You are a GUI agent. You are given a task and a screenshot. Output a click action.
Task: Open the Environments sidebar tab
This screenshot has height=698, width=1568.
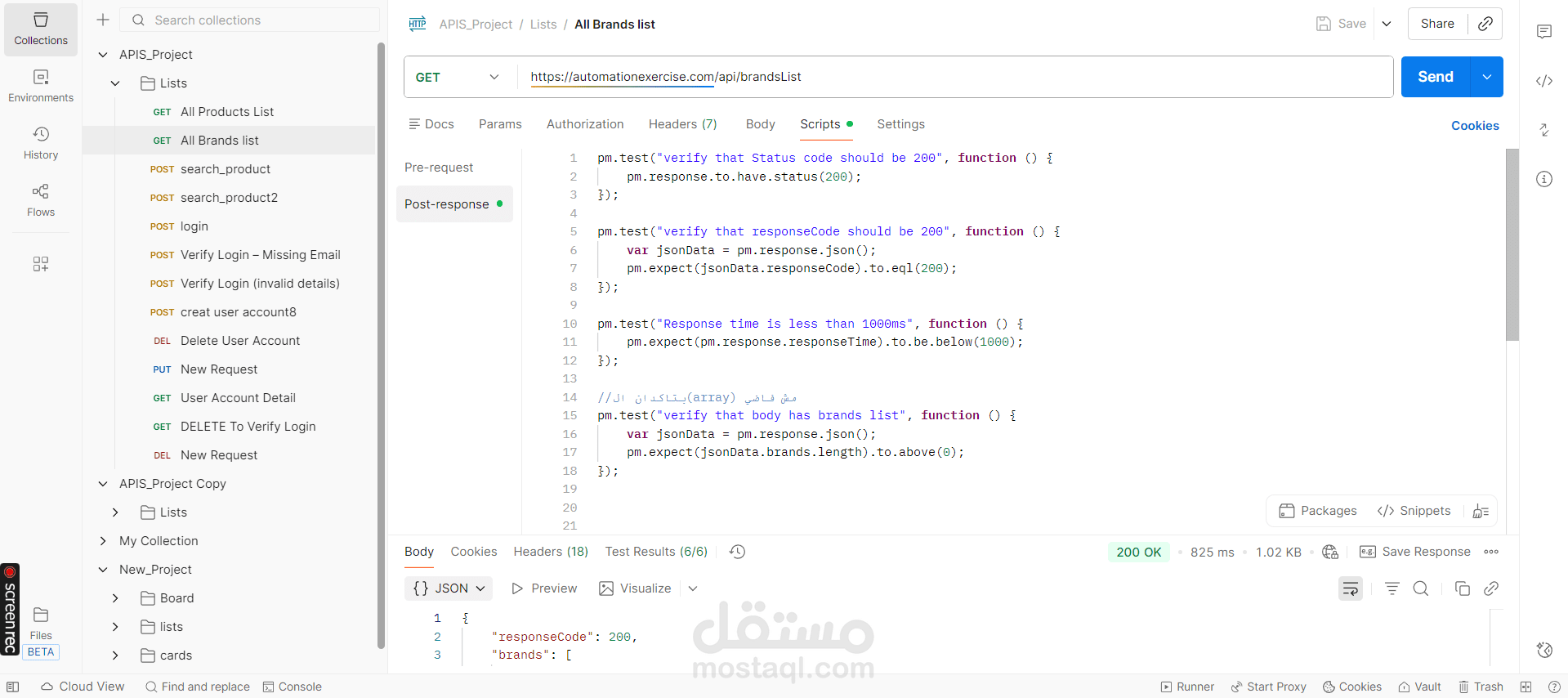[x=41, y=86]
